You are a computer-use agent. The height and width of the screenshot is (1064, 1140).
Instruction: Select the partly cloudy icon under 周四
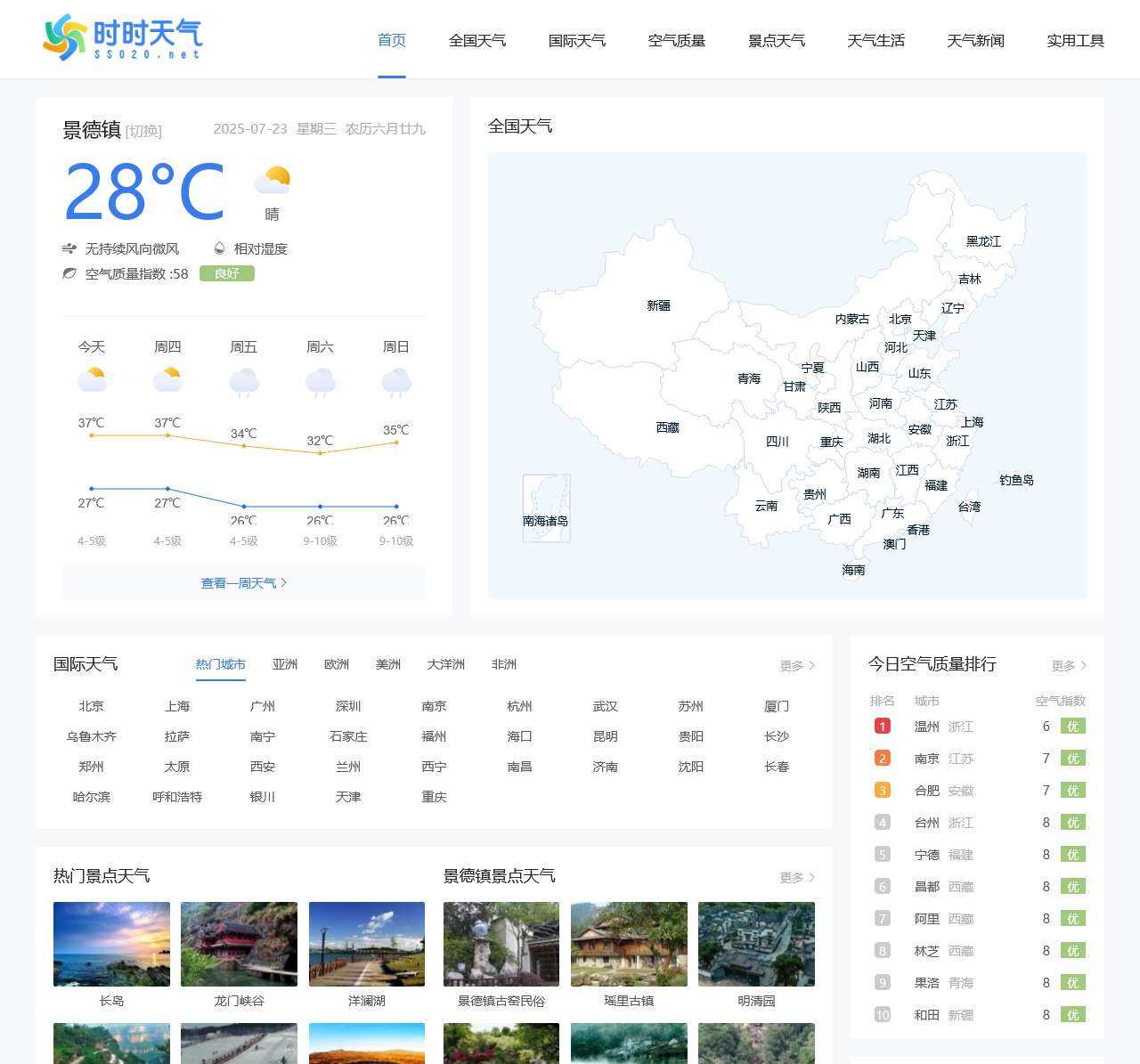(x=168, y=378)
